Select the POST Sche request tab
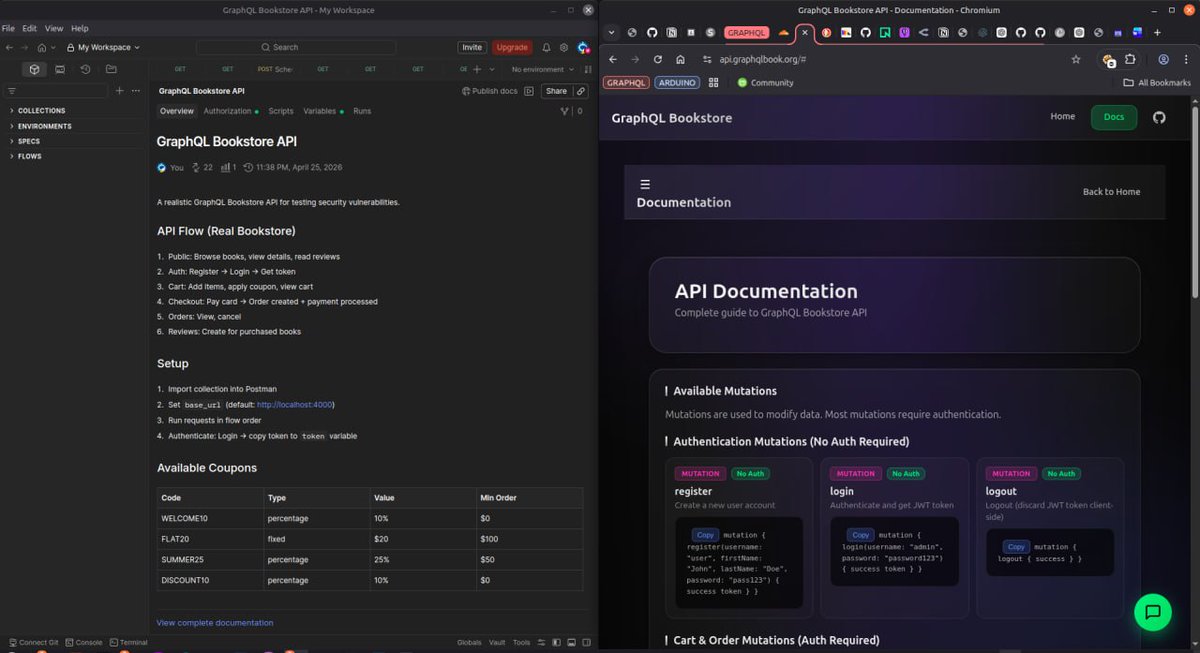1200x653 pixels. [x=275, y=69]
